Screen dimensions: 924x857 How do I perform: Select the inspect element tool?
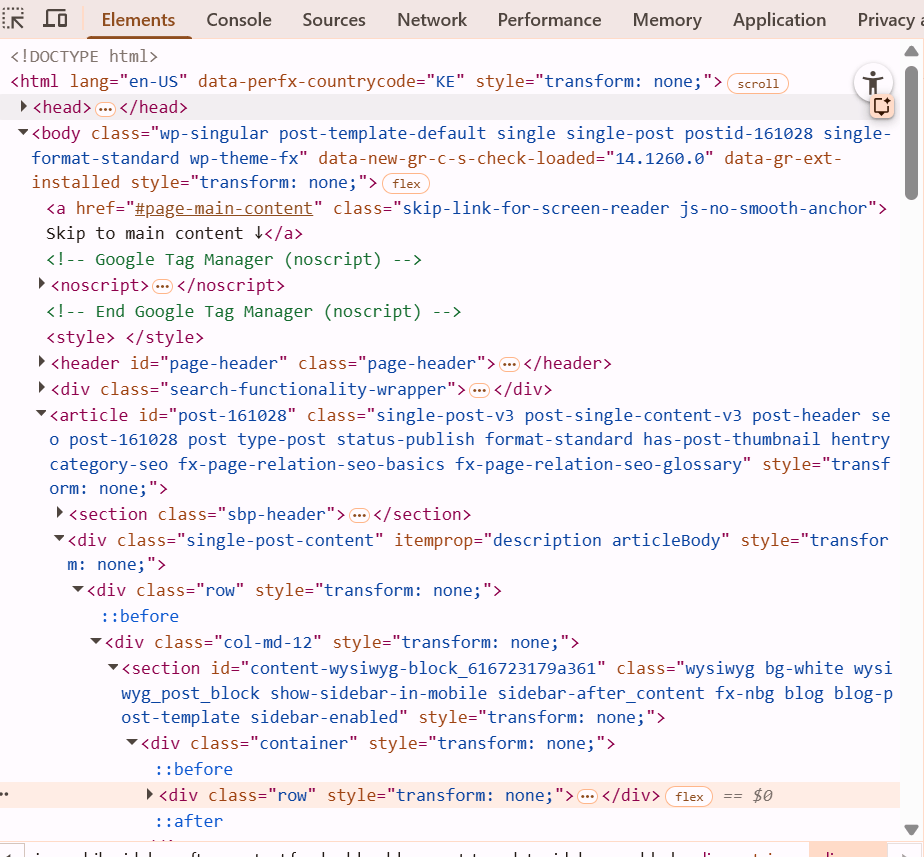[14, 18]
